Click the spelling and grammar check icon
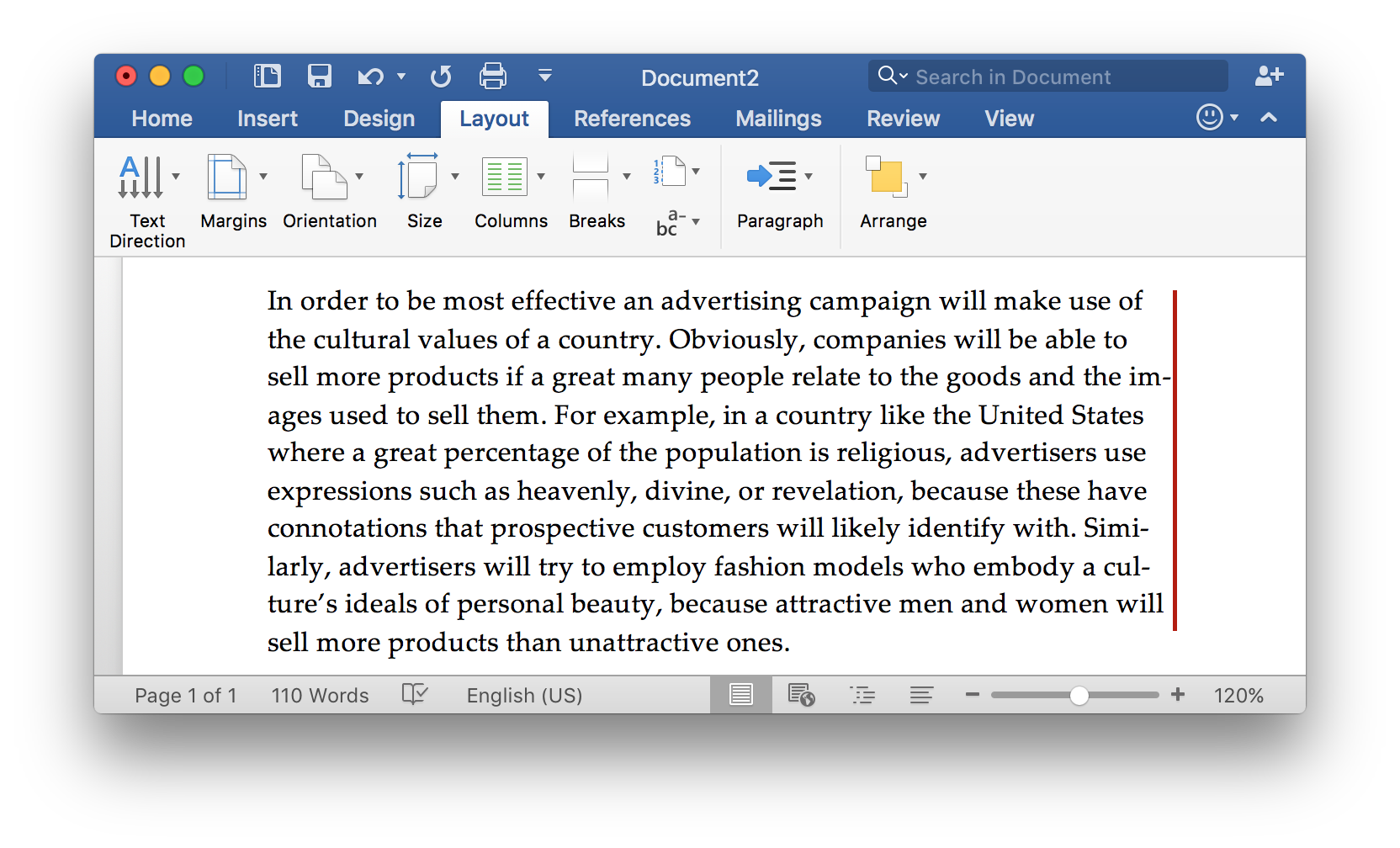The width and height of the screenshot is (1400, 848). point(415,694)
